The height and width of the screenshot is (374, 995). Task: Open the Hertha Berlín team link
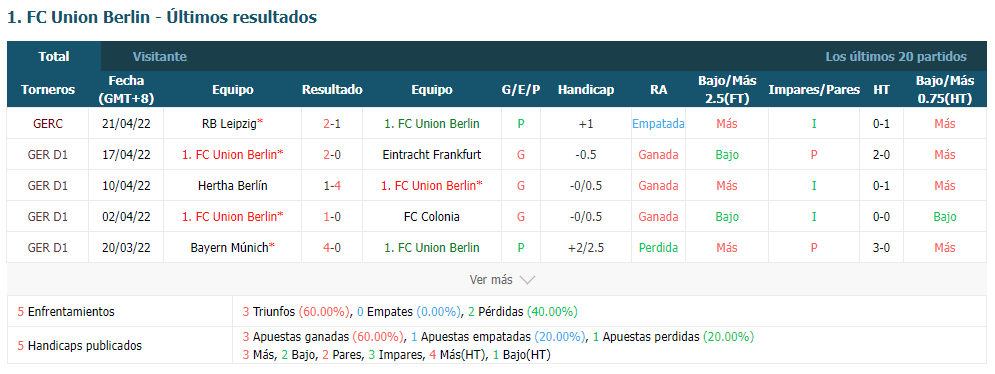click(232, 185)
